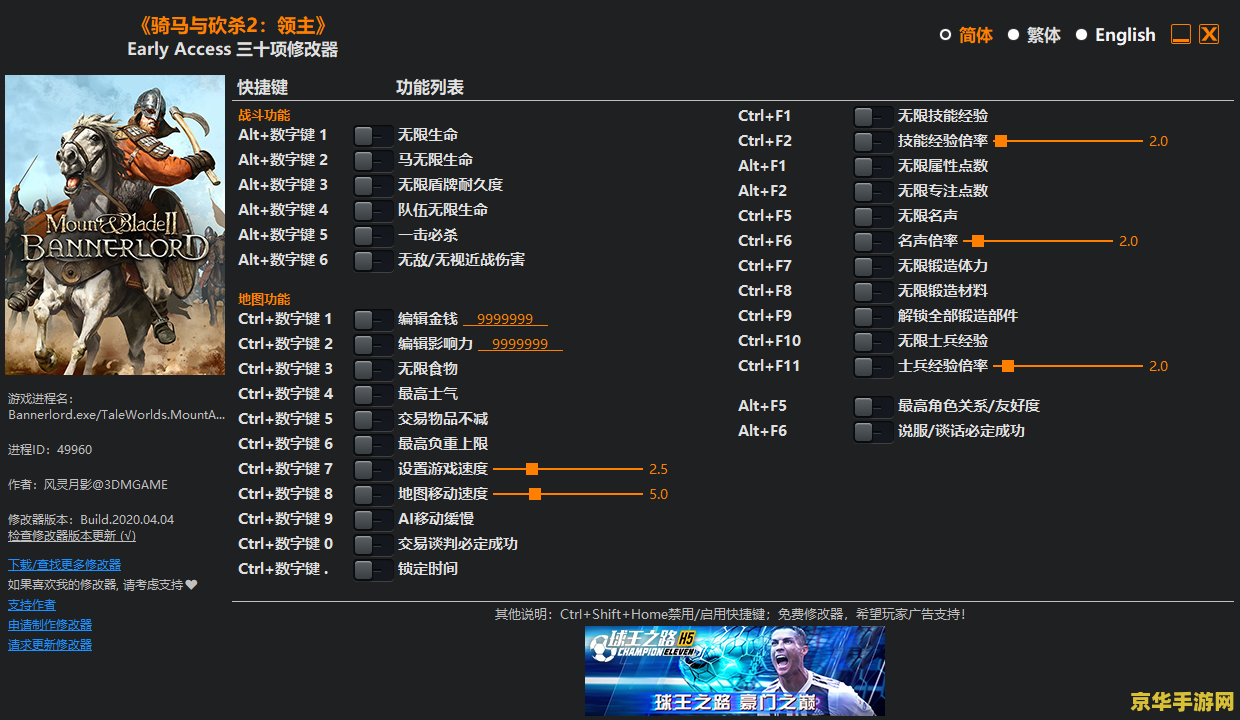Image resolution: width=1240 pixels, height=720 pixels.
Task: Click the 名声倍率 slider handle
Action: [x=978, y=241]
